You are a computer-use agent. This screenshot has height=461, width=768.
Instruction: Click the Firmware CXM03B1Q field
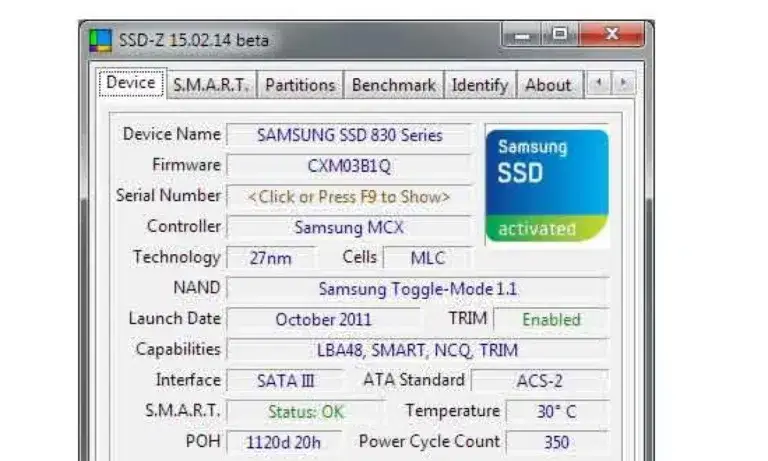click(349, 166)
